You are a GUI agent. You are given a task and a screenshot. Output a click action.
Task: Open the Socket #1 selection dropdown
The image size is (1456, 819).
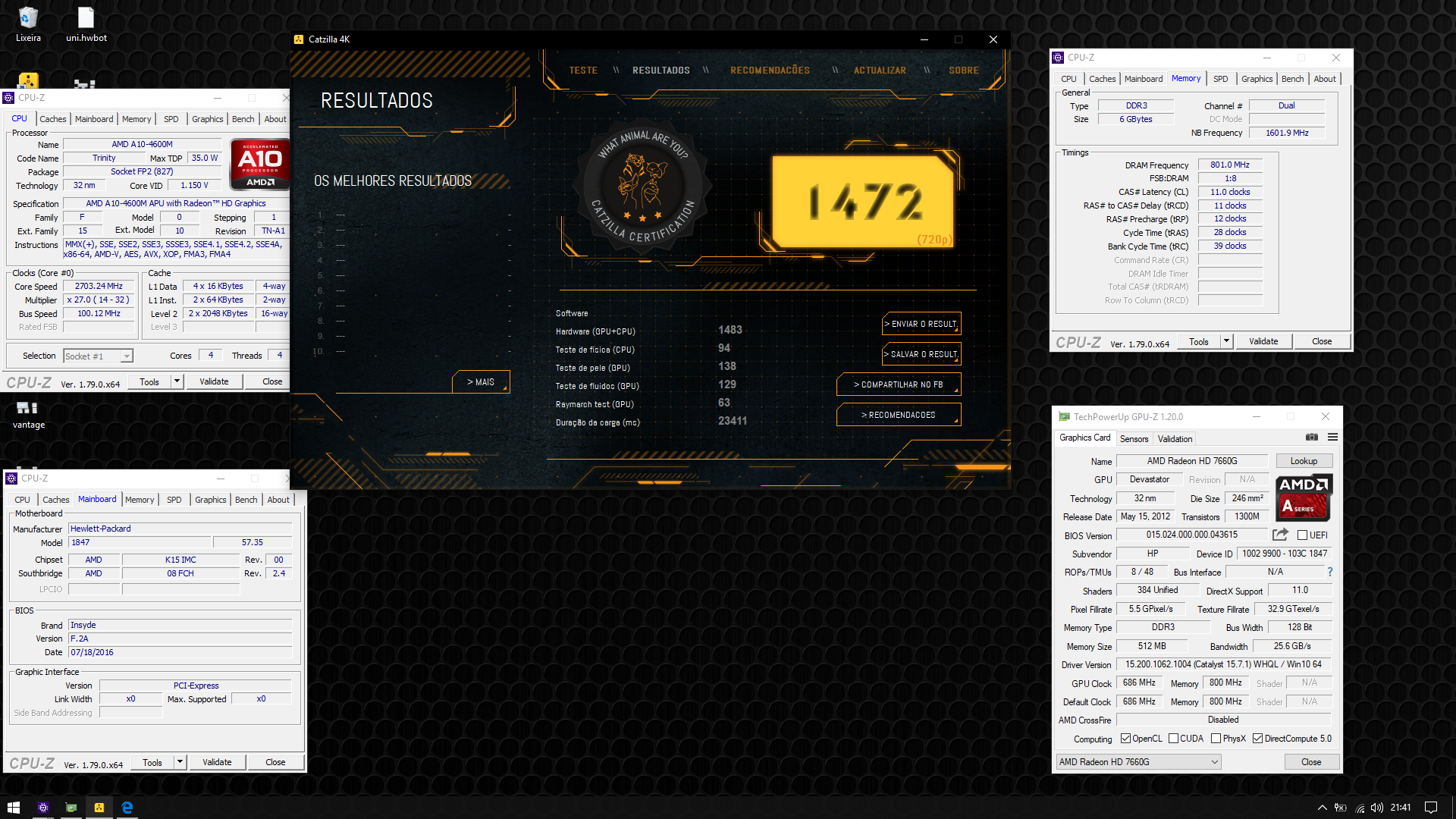[98, 356]
